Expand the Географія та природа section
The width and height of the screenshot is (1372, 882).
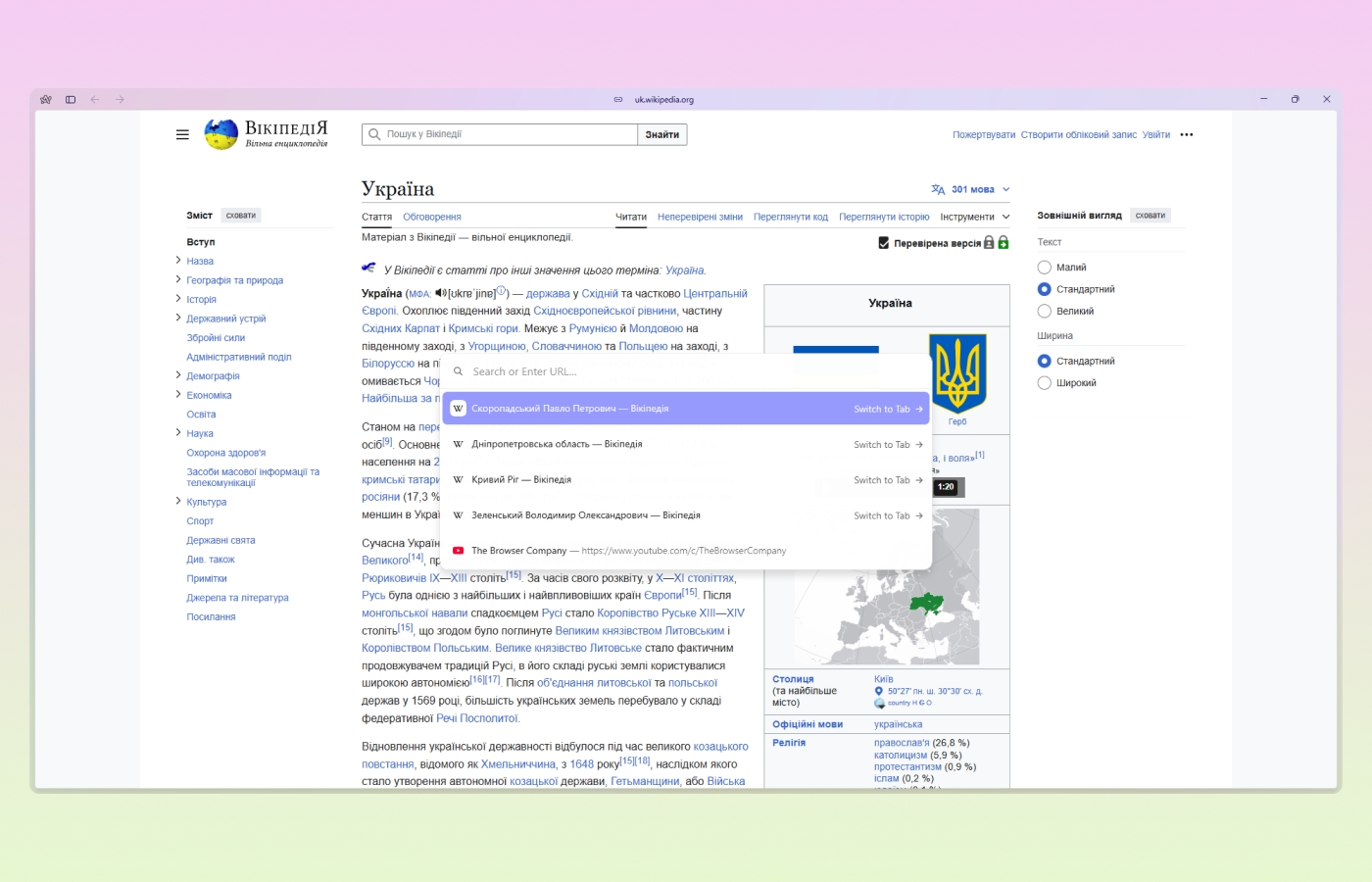tap(178, 279)
